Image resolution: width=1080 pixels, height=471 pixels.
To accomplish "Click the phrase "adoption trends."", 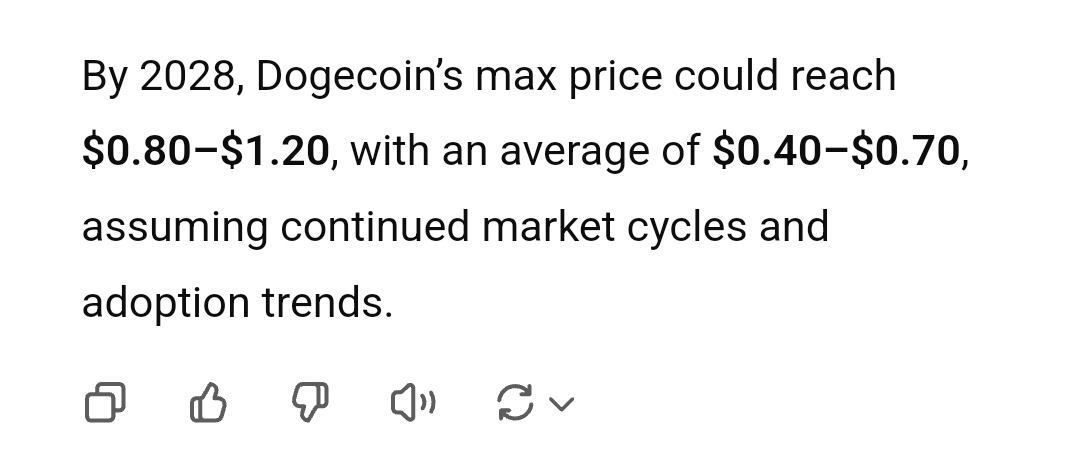I will 238,301.
